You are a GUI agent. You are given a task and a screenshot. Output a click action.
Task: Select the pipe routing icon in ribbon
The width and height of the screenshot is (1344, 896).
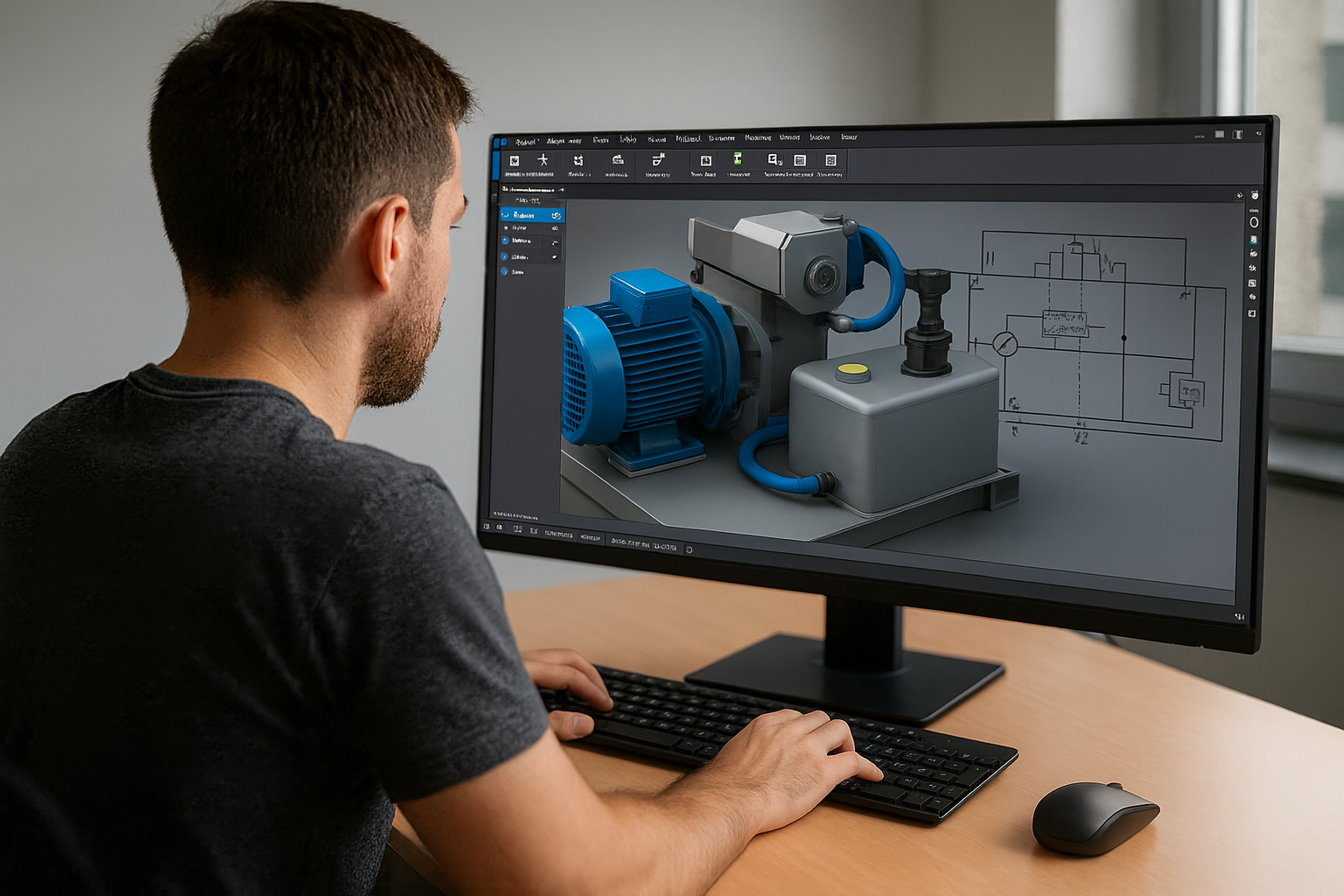pos(658,159)
